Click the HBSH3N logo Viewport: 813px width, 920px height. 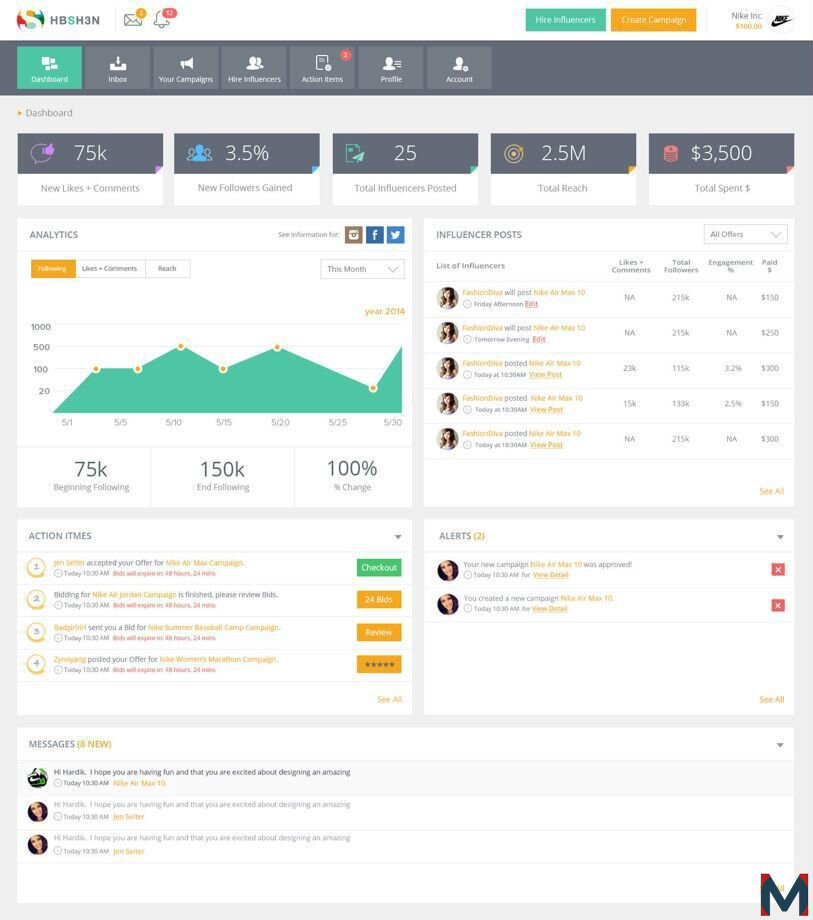[57, 20]
